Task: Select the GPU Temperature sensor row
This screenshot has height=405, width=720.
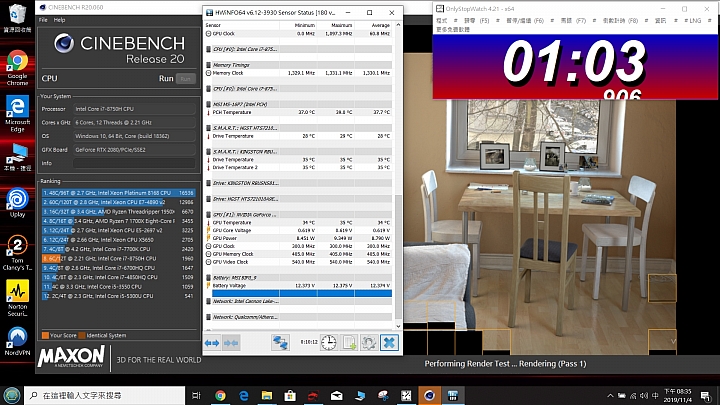Action: click(x=298, y=222)
